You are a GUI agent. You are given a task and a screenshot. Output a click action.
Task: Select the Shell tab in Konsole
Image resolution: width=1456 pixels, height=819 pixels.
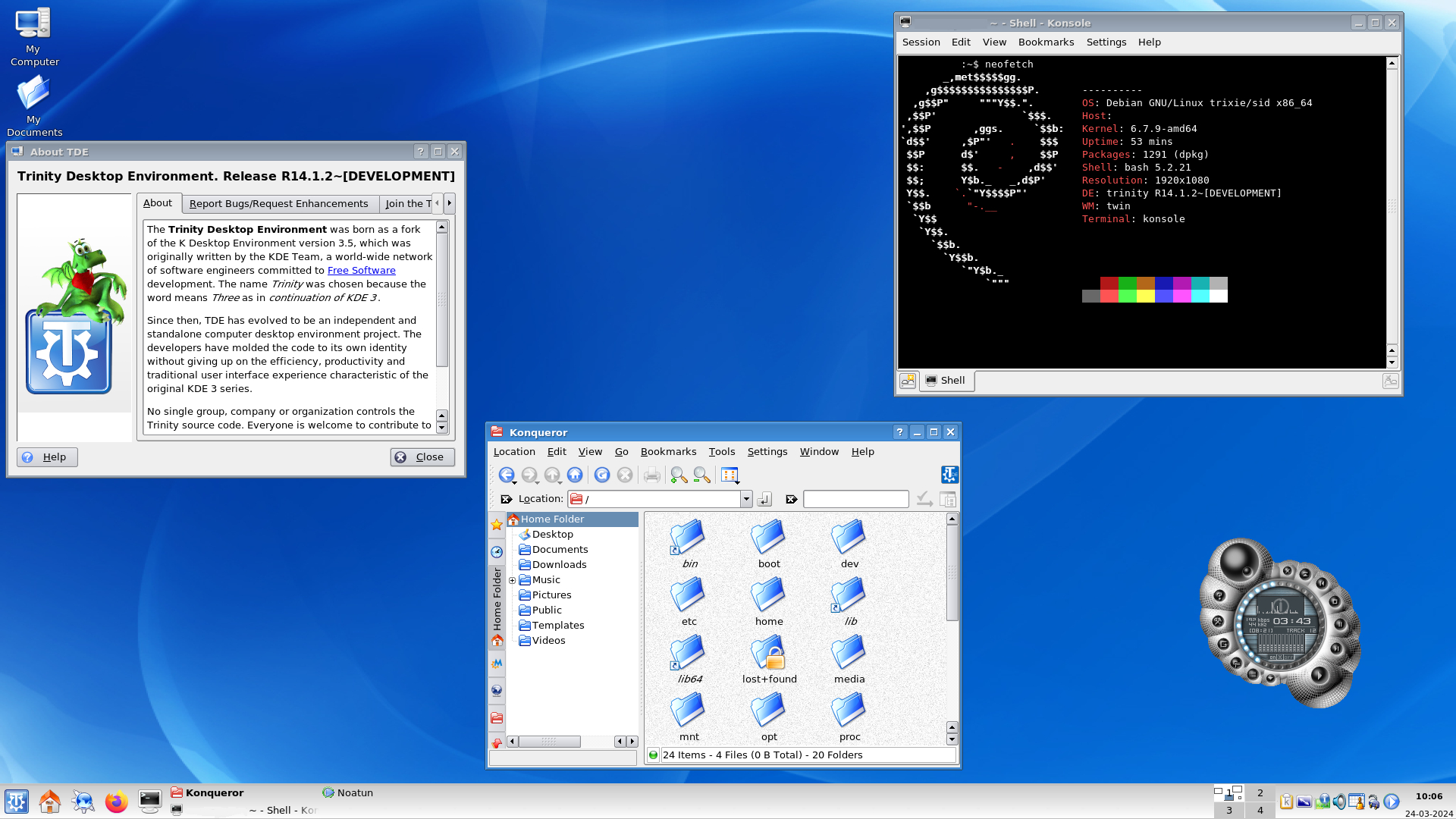pos(946,381)
